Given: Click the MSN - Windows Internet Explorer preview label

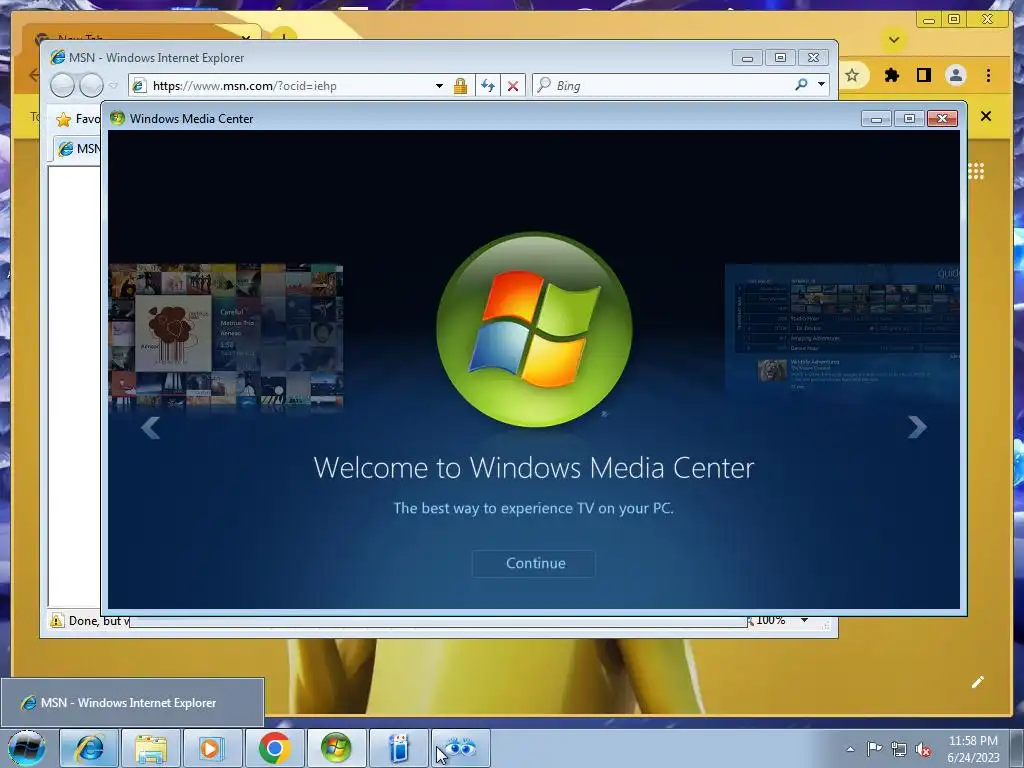Looking at the screenshot, I should pos(128,703).
